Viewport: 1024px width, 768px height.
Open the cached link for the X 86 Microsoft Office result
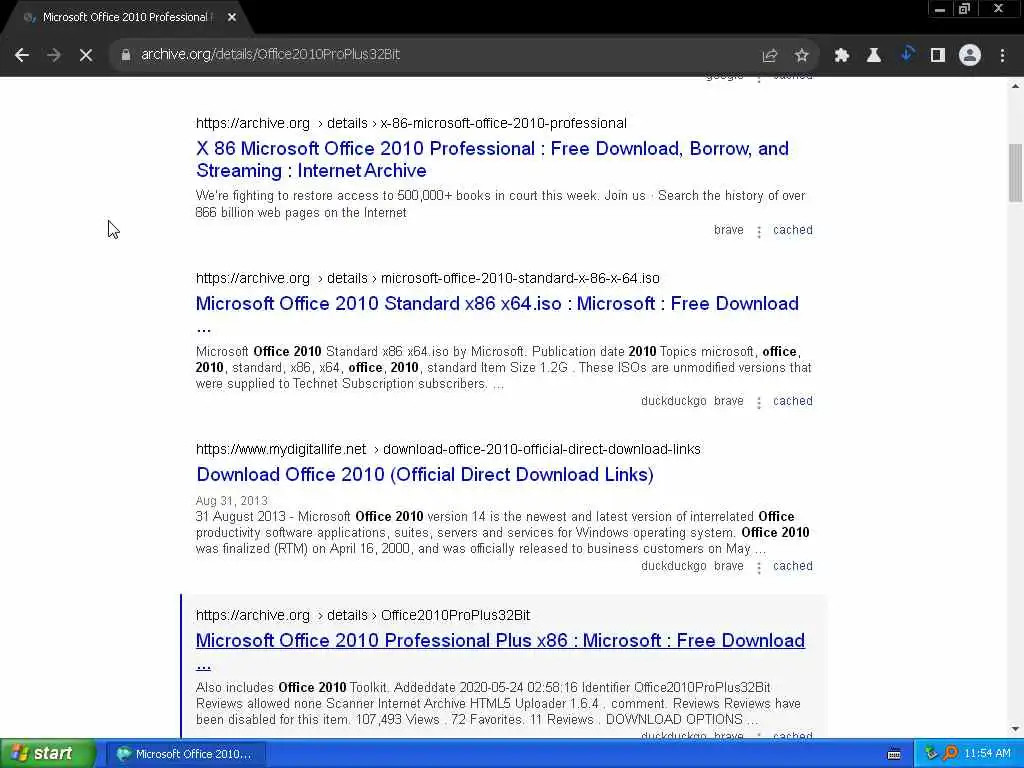(793, 230)
